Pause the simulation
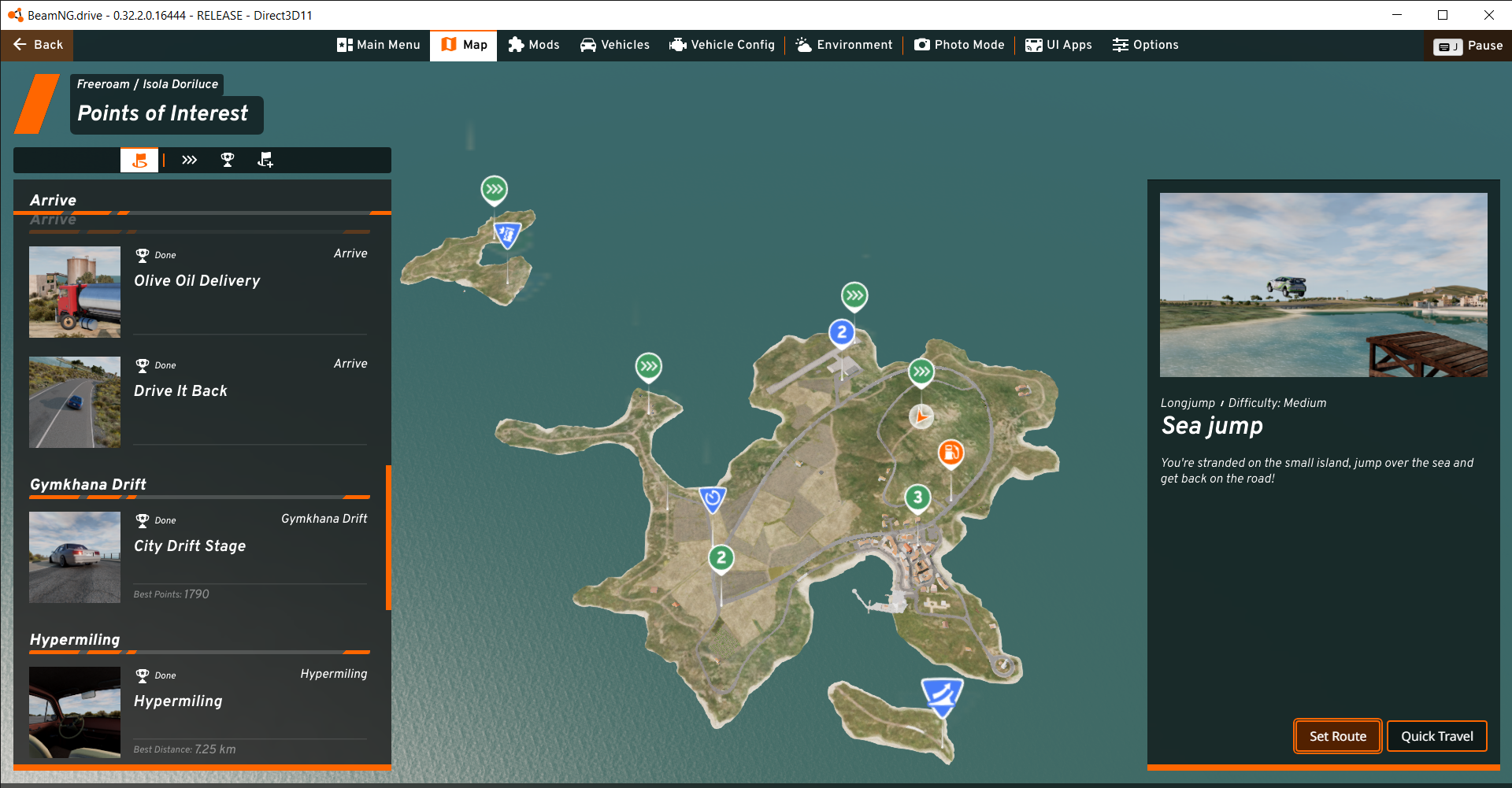This screenshot has height=788, width=1512. (x=1468, y=46)
